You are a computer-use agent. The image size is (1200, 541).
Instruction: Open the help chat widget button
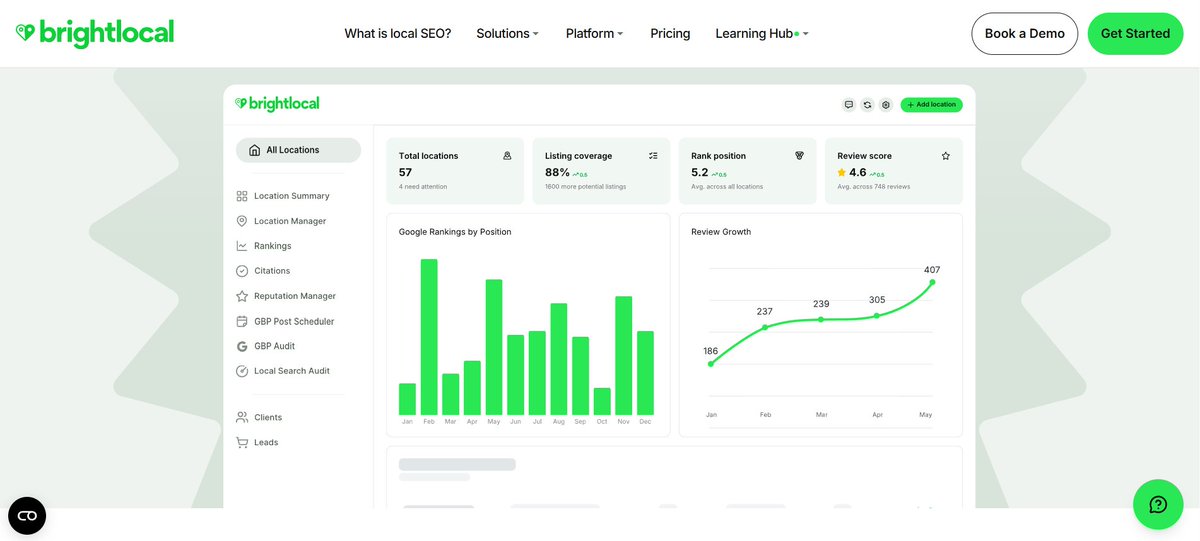click(x=1158, y=504)
